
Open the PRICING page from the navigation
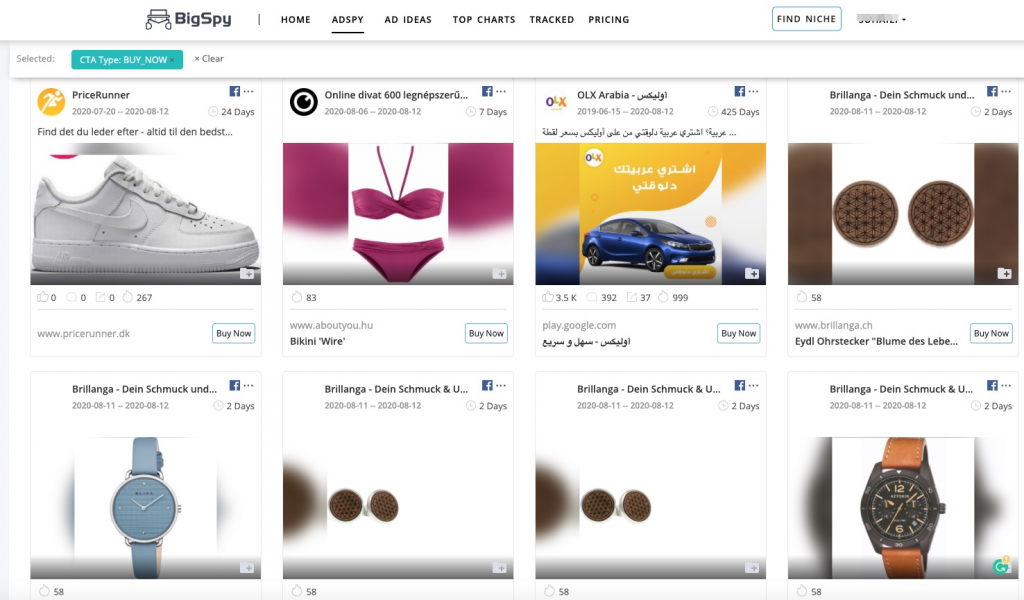coord(609,19)
